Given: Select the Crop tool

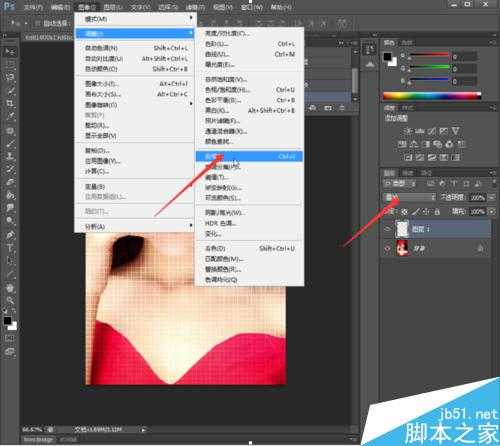Looking at the screenshot, I should point(10,103).
